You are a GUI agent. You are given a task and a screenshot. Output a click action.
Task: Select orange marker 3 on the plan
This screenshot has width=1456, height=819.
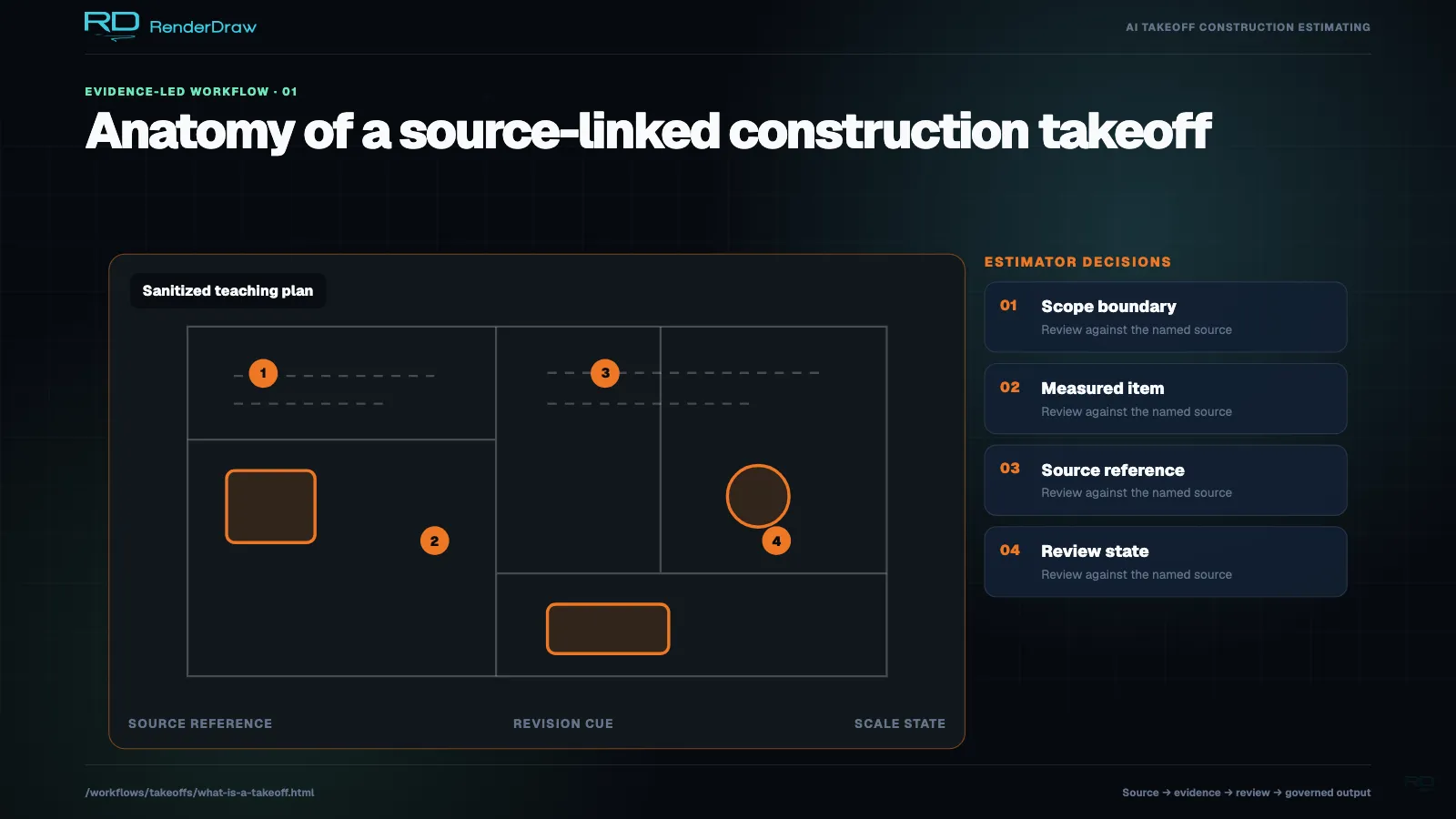pos(605,373)
